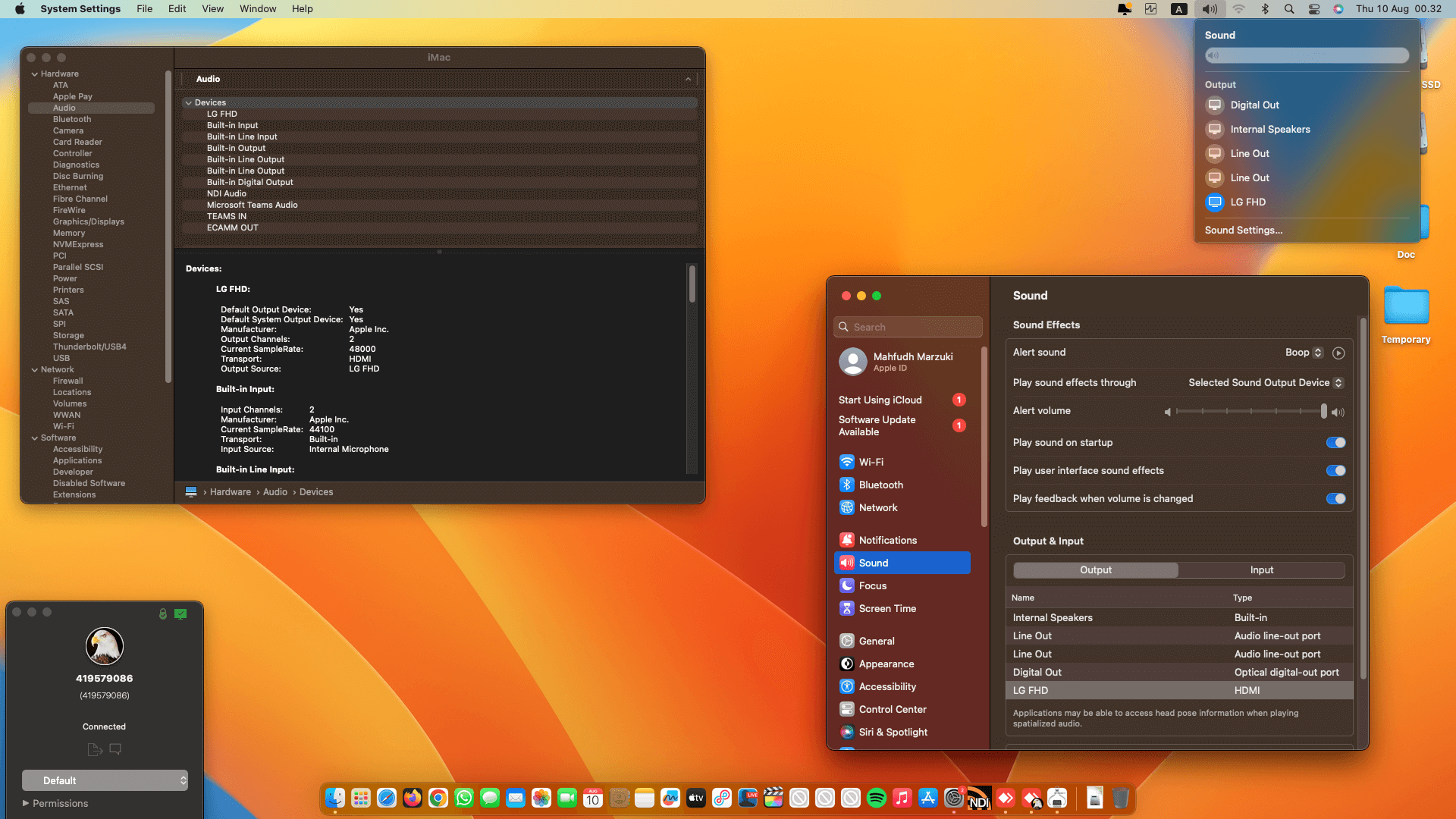Select LG FHD output icon in Sound menu
The width and height of the screenshot is (1456, 819).
pos(1215,202)
